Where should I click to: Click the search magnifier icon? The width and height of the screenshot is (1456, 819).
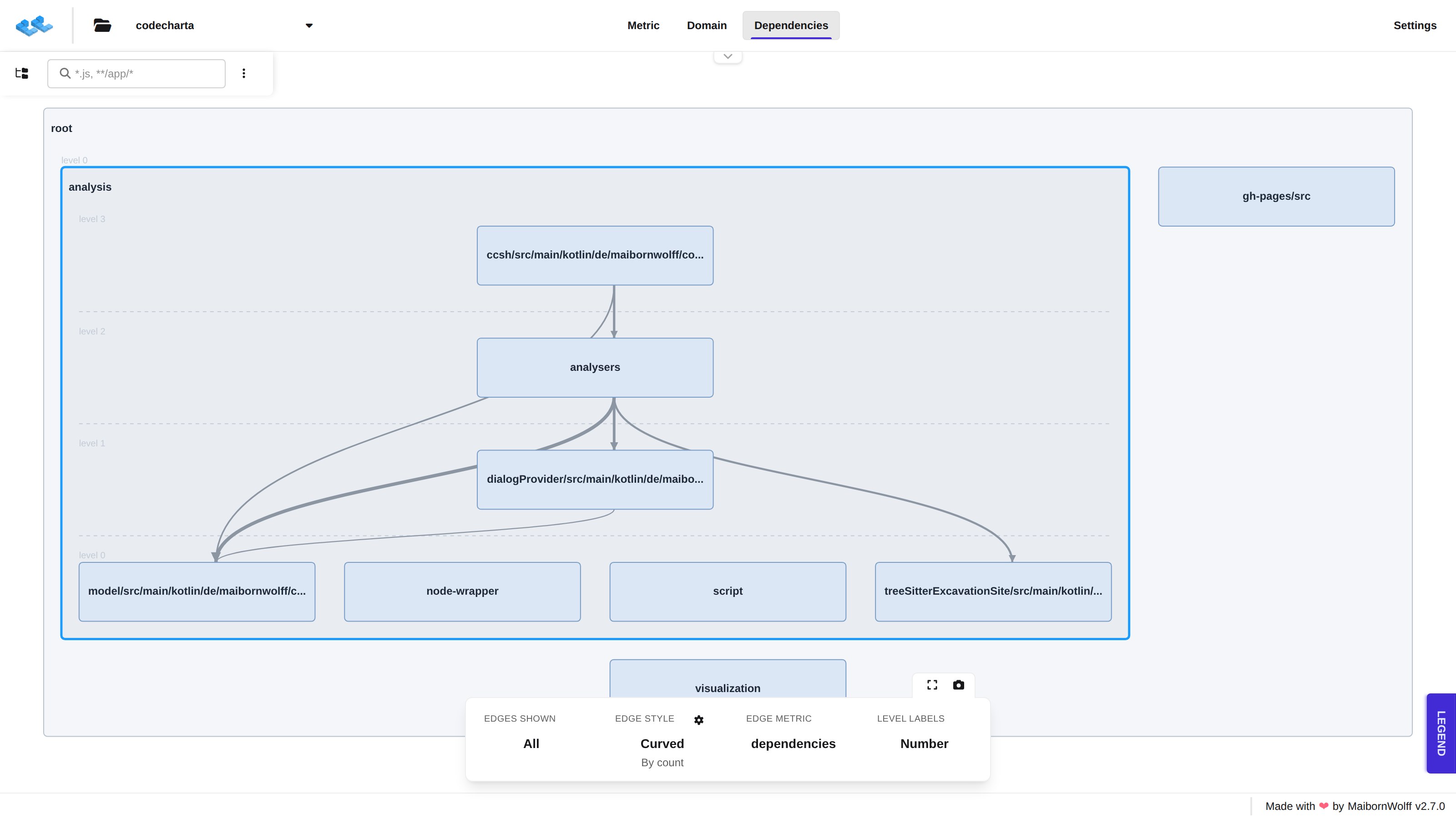[x=65, y=73]
